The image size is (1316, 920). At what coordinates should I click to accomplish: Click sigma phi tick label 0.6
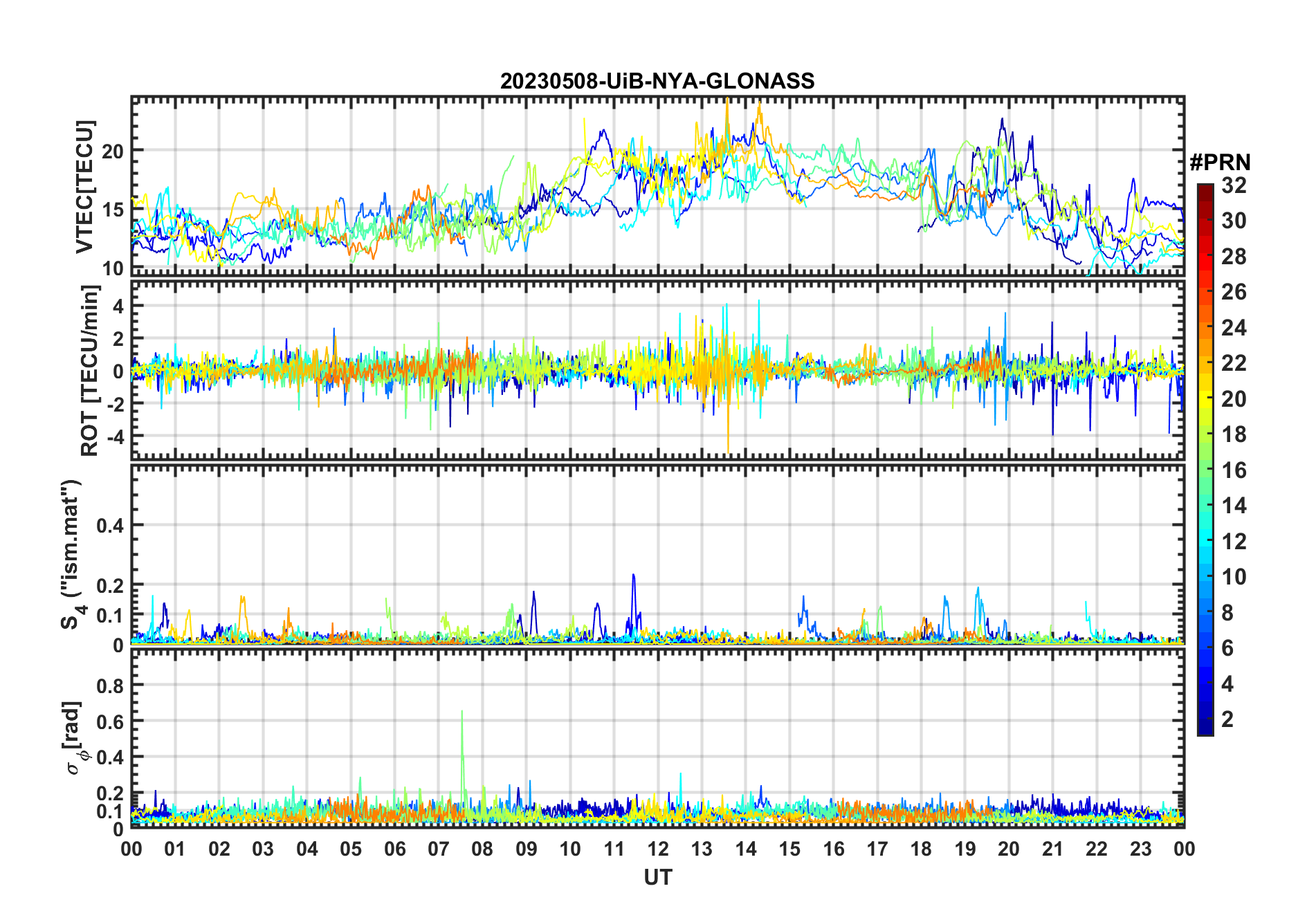(x=110, y=721)
